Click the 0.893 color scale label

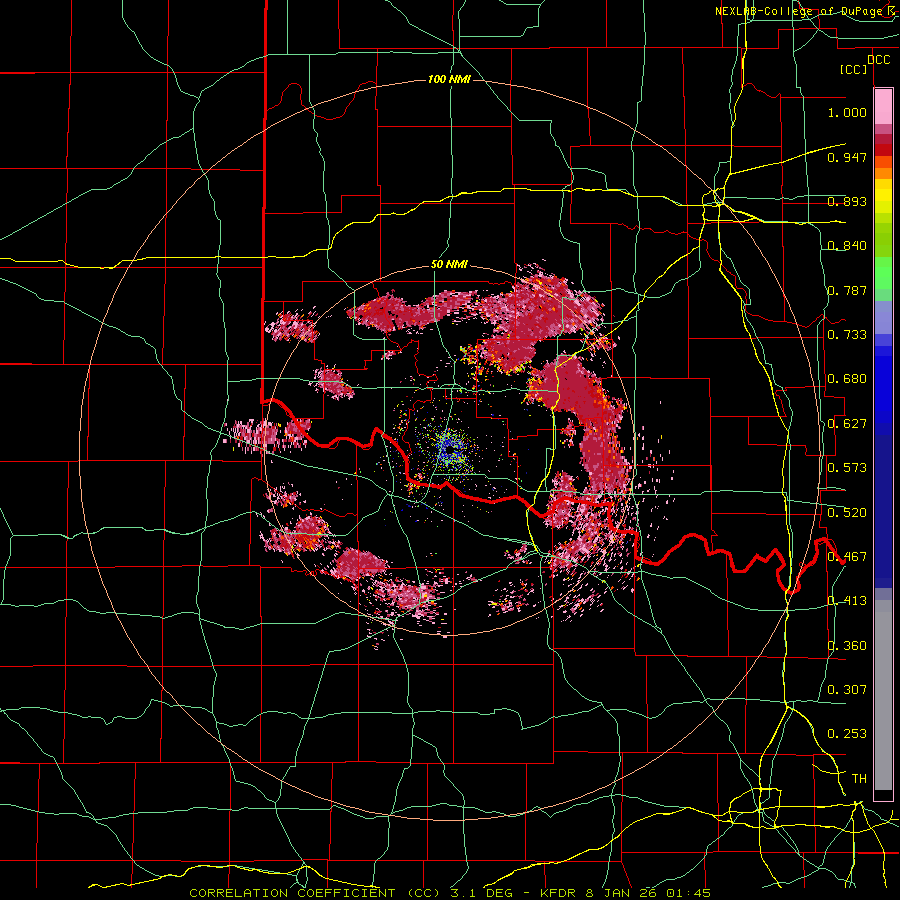pos(847,201)
